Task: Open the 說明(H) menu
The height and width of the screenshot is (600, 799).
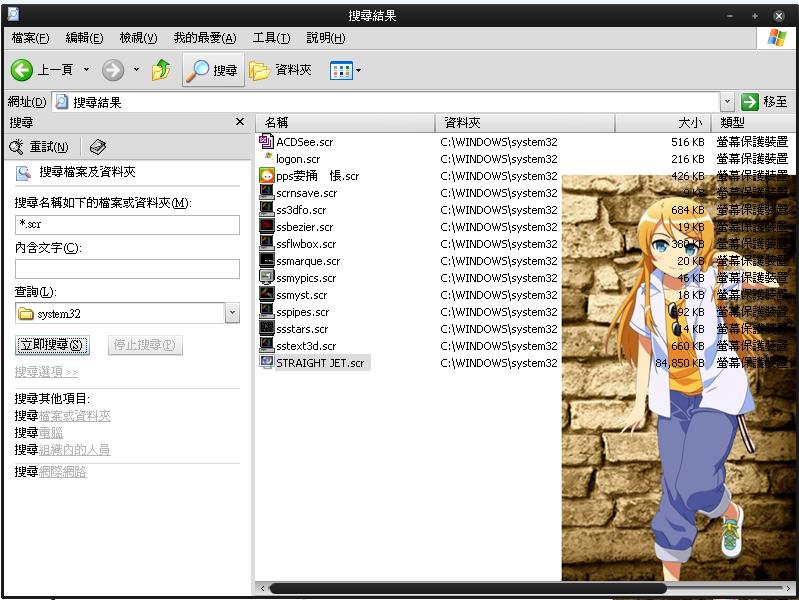Action: point(326,38)
